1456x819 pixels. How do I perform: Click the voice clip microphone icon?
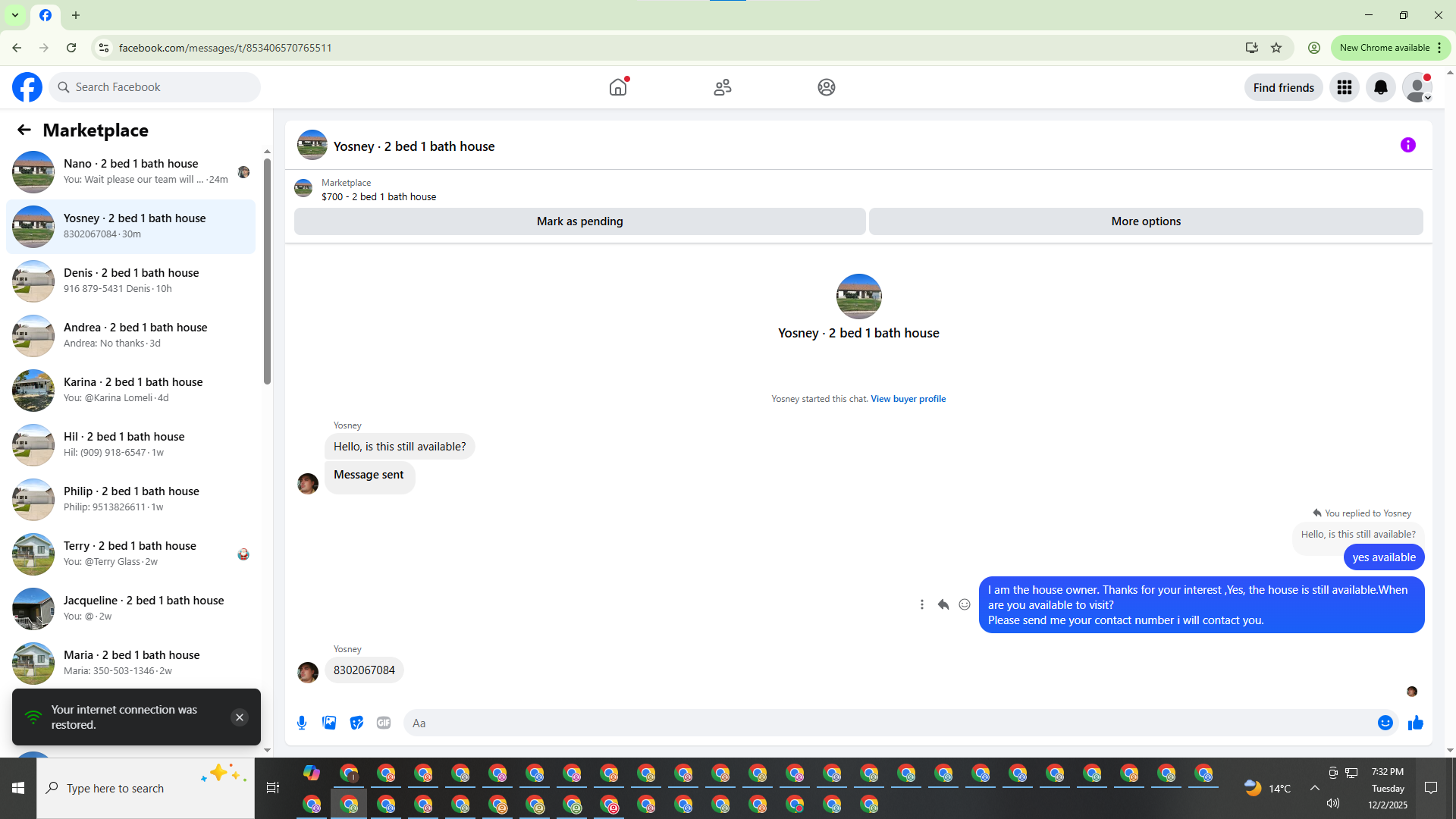click(302, 723)
